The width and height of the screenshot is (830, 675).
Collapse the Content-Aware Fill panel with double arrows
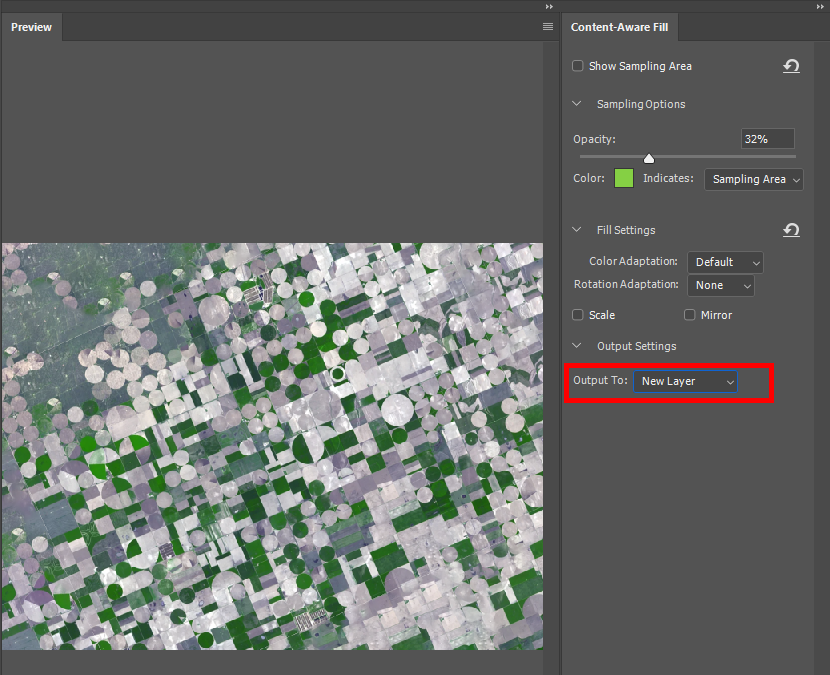tap(820, 6)
